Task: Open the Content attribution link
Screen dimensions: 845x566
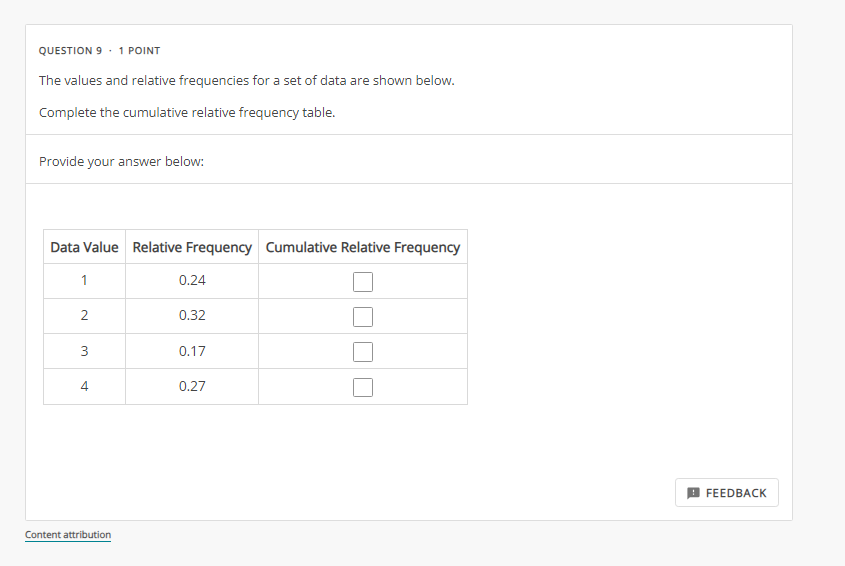Action: 68,535
